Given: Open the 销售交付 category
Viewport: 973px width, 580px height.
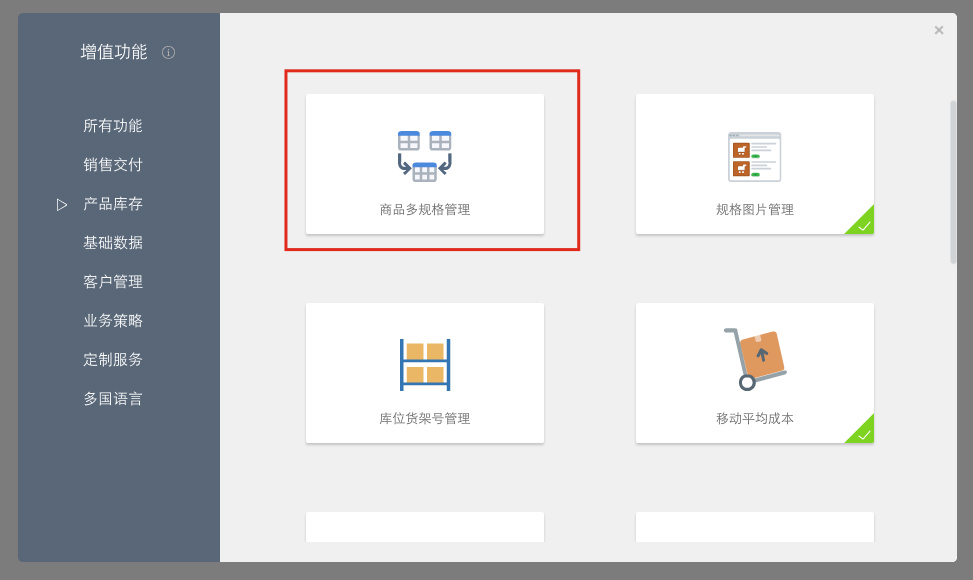Looking at the screenshot, I should coord(113,165).
